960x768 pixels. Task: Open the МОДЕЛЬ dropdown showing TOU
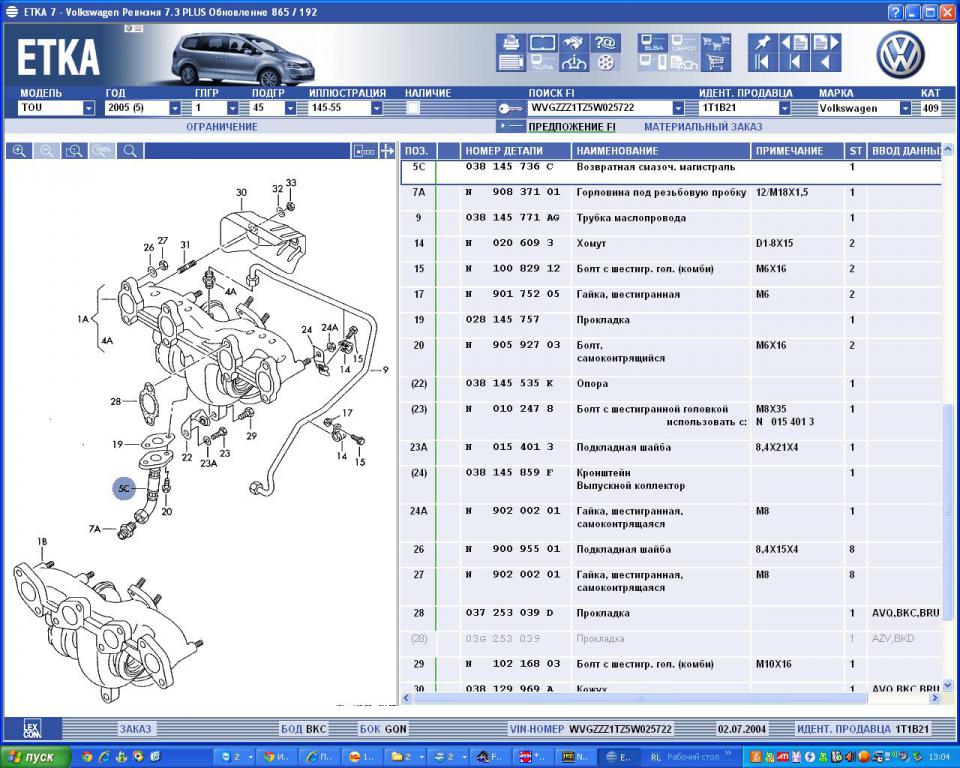(x=89, y=108)
